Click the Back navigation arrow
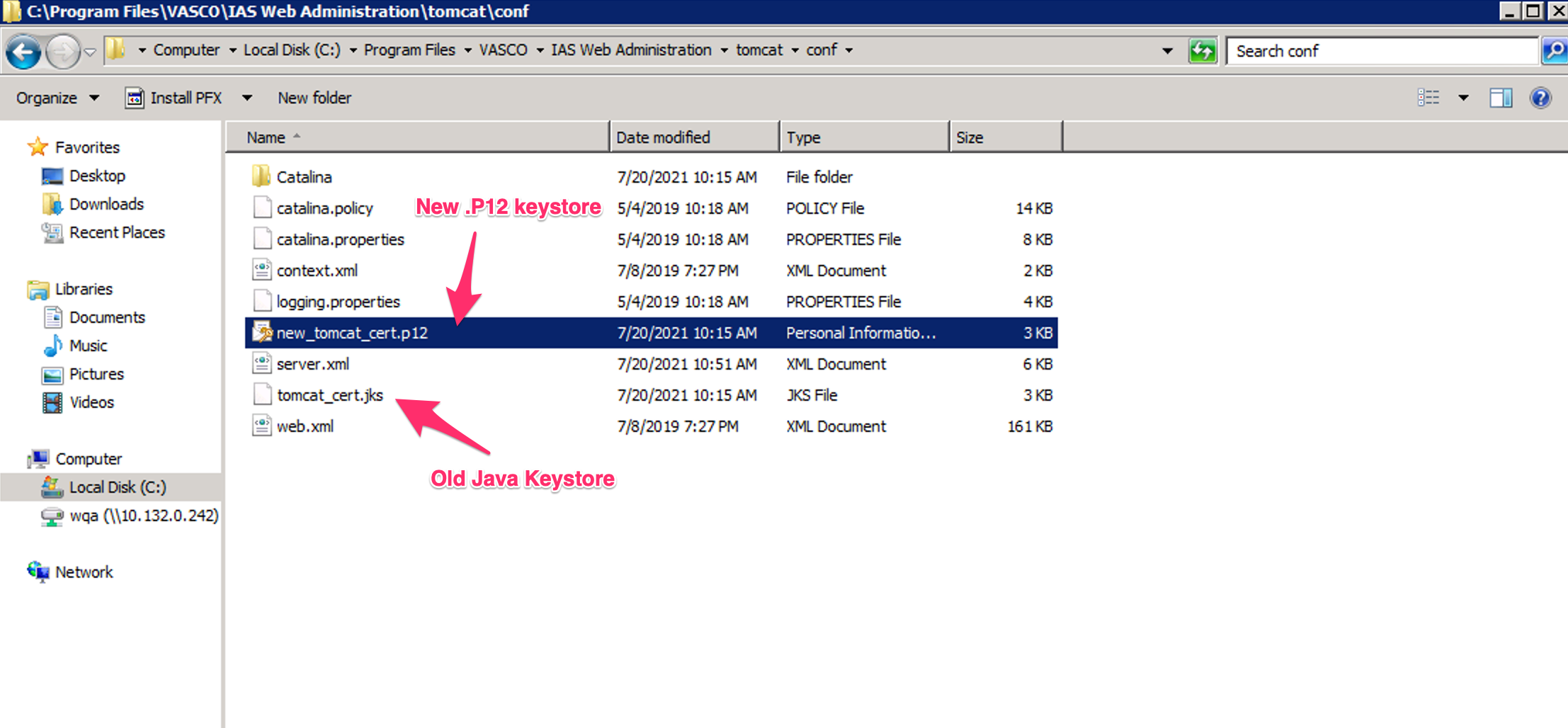The height and width of the screenshot is (728, 1568). coord(23,52)
